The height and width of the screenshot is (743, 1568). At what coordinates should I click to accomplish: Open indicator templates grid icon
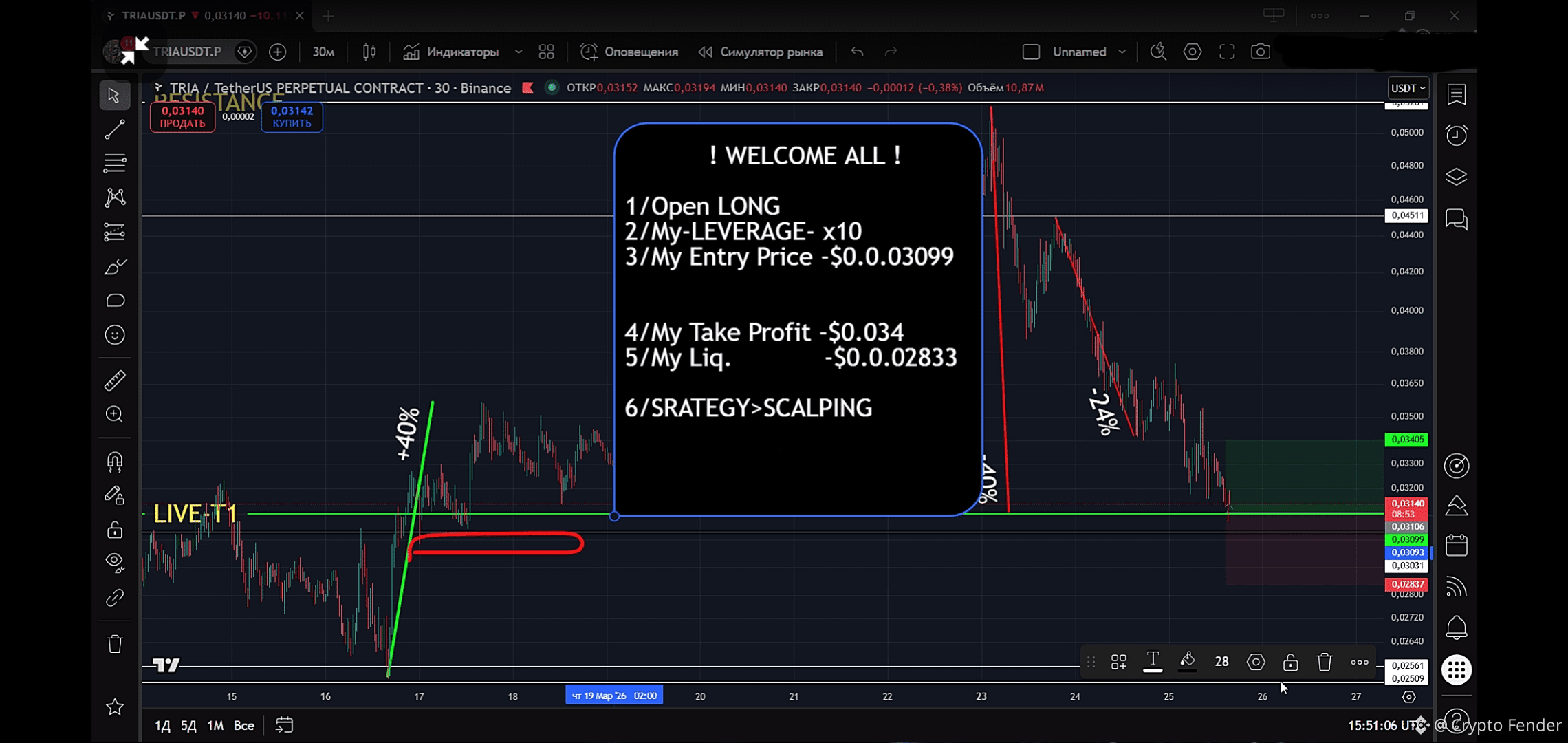coord(547,52)
